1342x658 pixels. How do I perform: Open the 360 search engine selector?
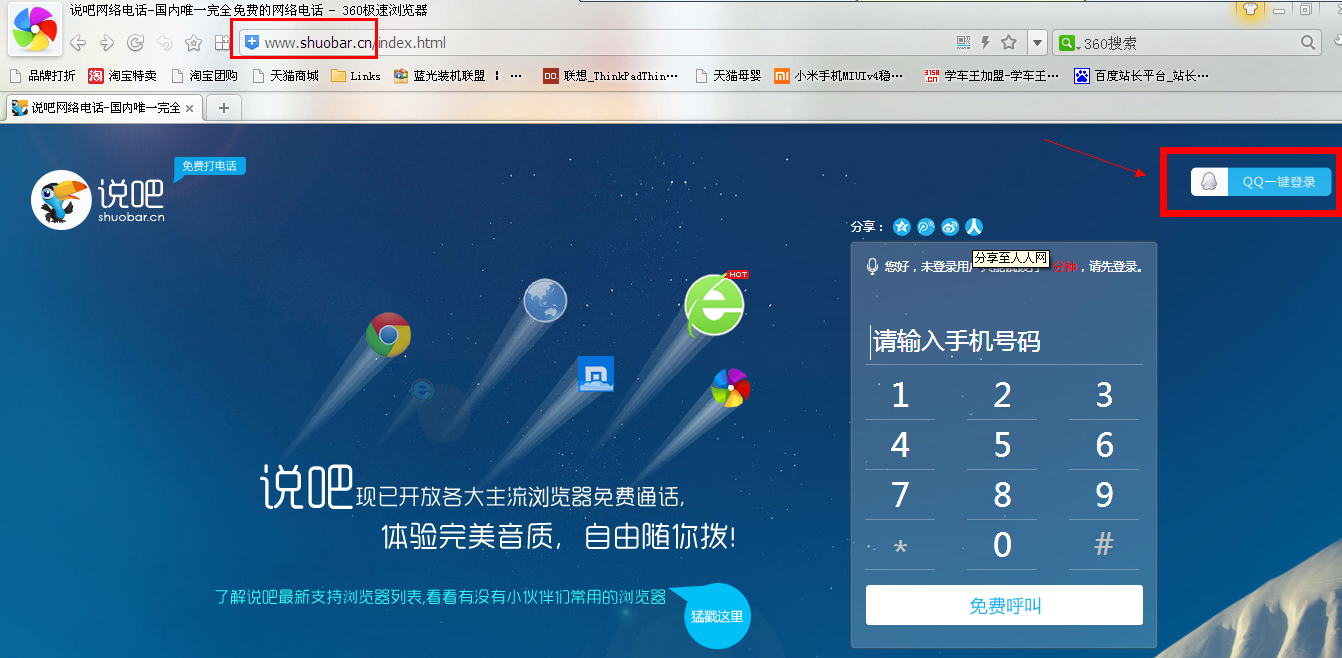pos(1068,43)
